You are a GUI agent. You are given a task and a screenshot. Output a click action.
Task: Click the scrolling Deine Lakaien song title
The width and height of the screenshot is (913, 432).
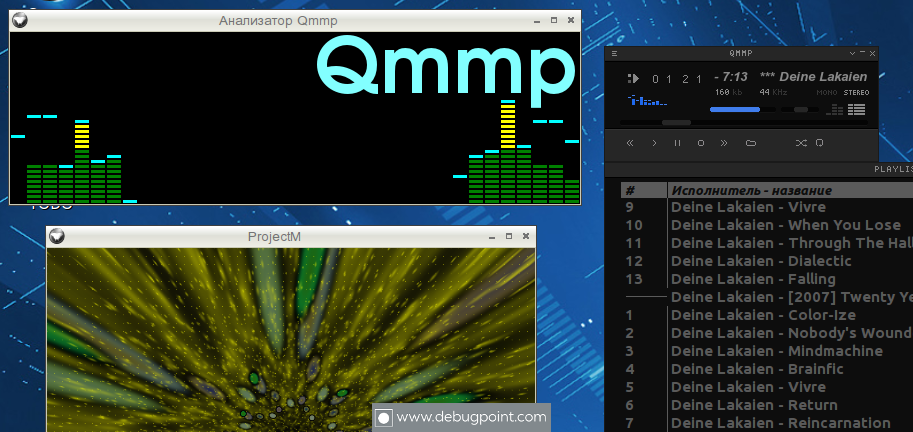coord(813,77)
